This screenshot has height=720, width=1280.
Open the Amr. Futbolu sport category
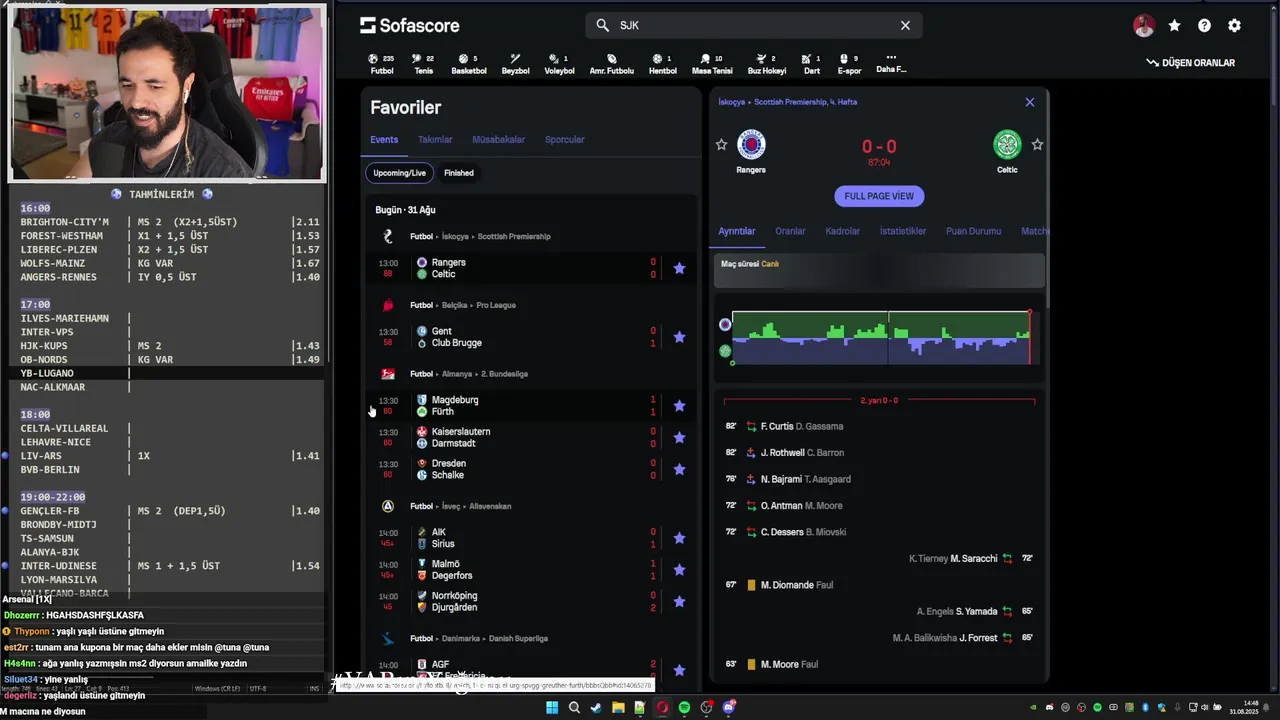click(x=611, y=64)
